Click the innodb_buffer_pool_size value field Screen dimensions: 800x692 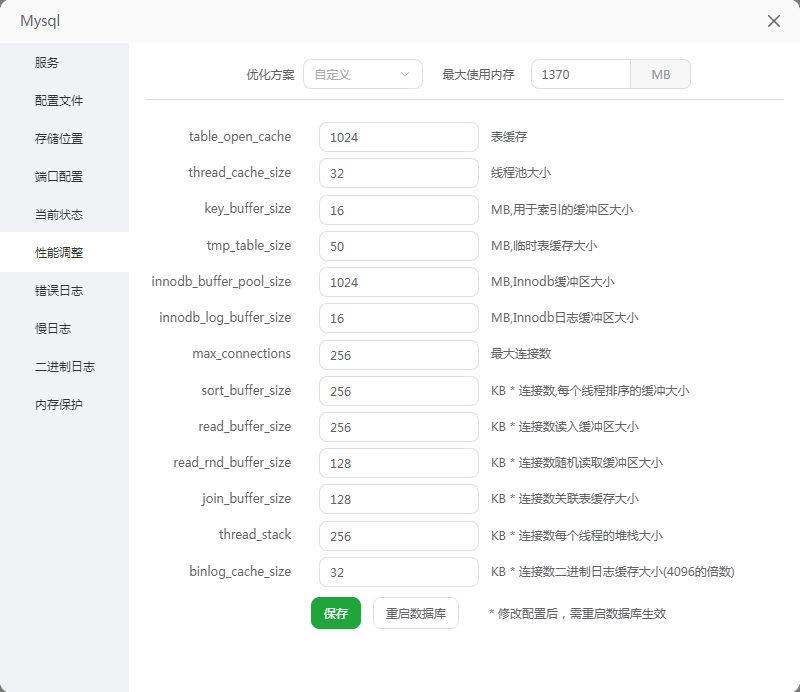coord(398,282)
